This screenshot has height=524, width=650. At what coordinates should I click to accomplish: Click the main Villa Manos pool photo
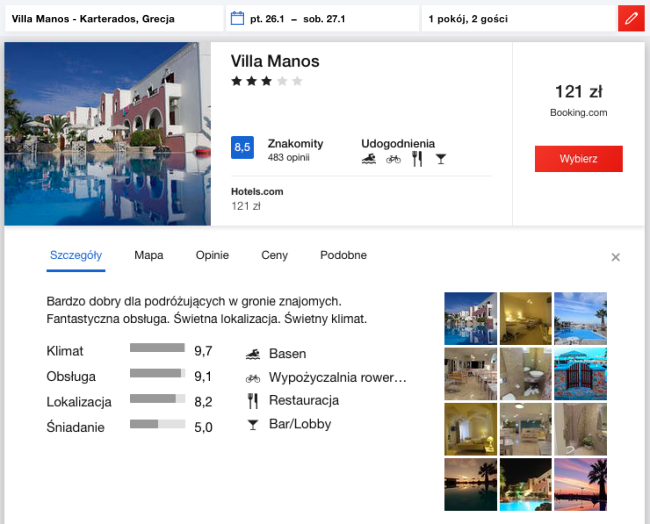[x=107, y=134]
